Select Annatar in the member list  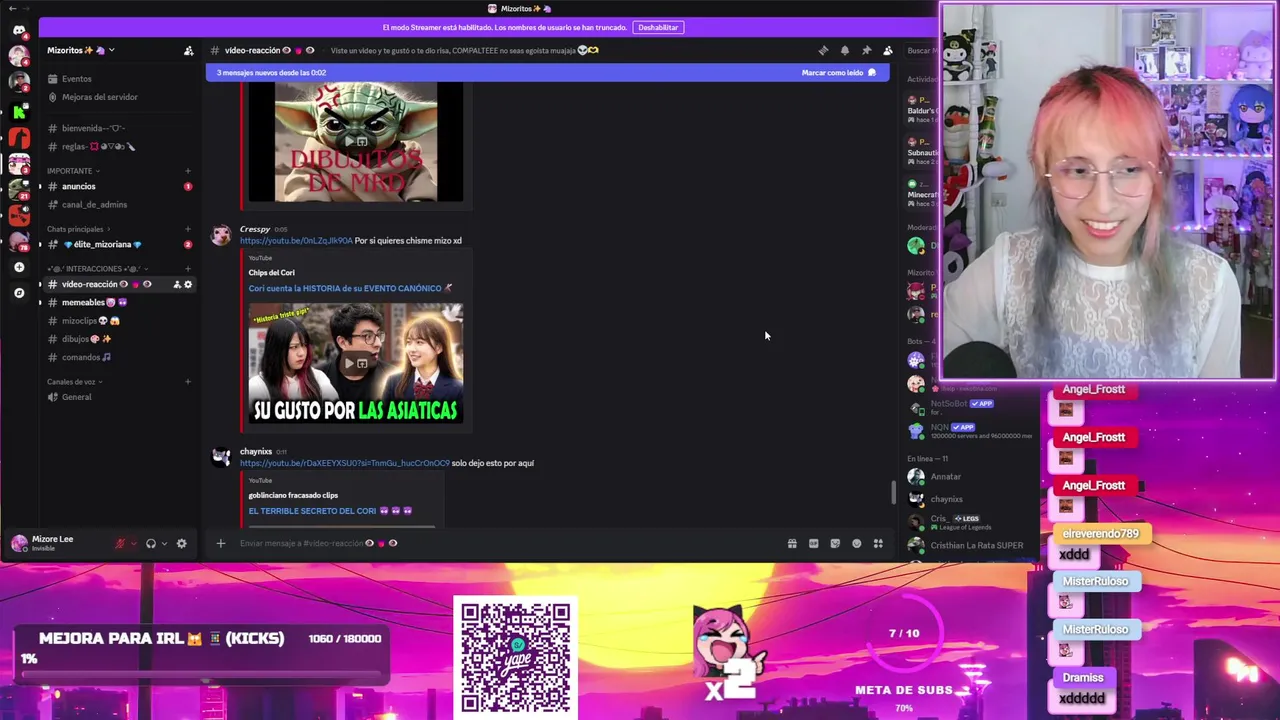coord(946,477)
